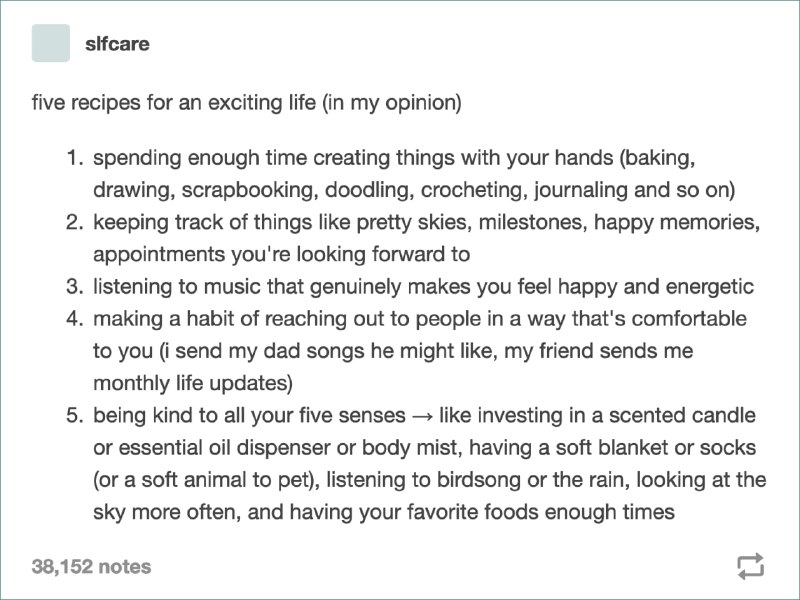This screenshot has width=800, height=600.
Task: Click the word 'scrapbooking' in item one
Action: pos(250,190)
